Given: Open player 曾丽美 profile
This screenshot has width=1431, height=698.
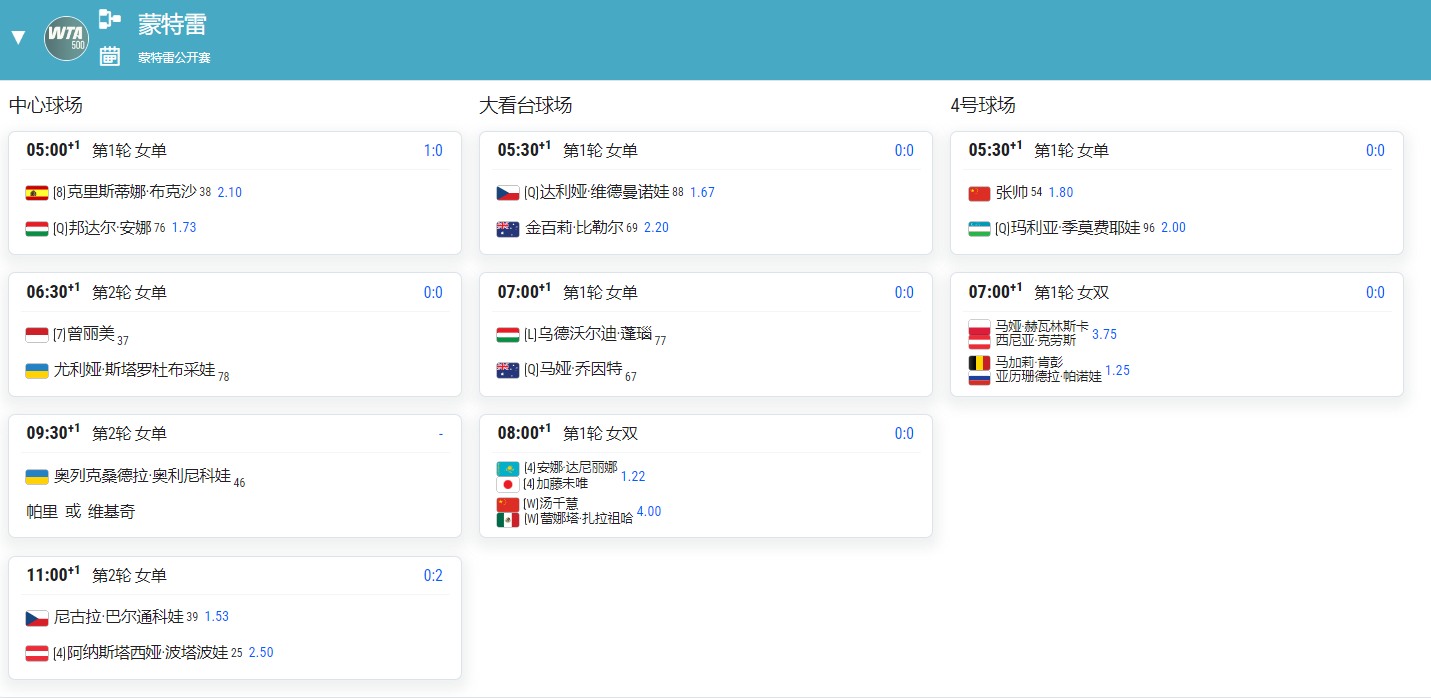Looking at the screenshot, I should point(91,333).
